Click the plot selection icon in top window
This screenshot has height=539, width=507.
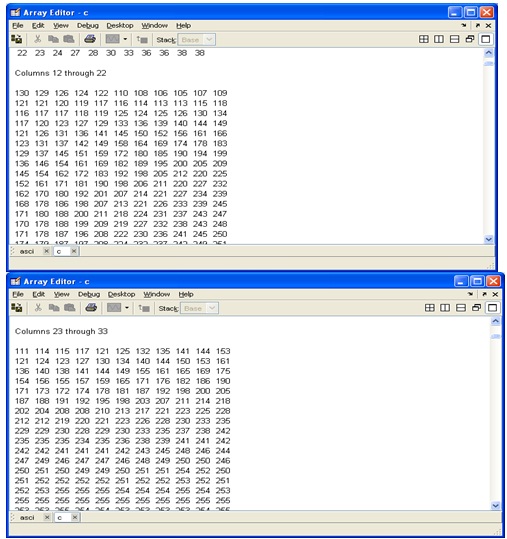pyautogui.click(x=112, y=39)
